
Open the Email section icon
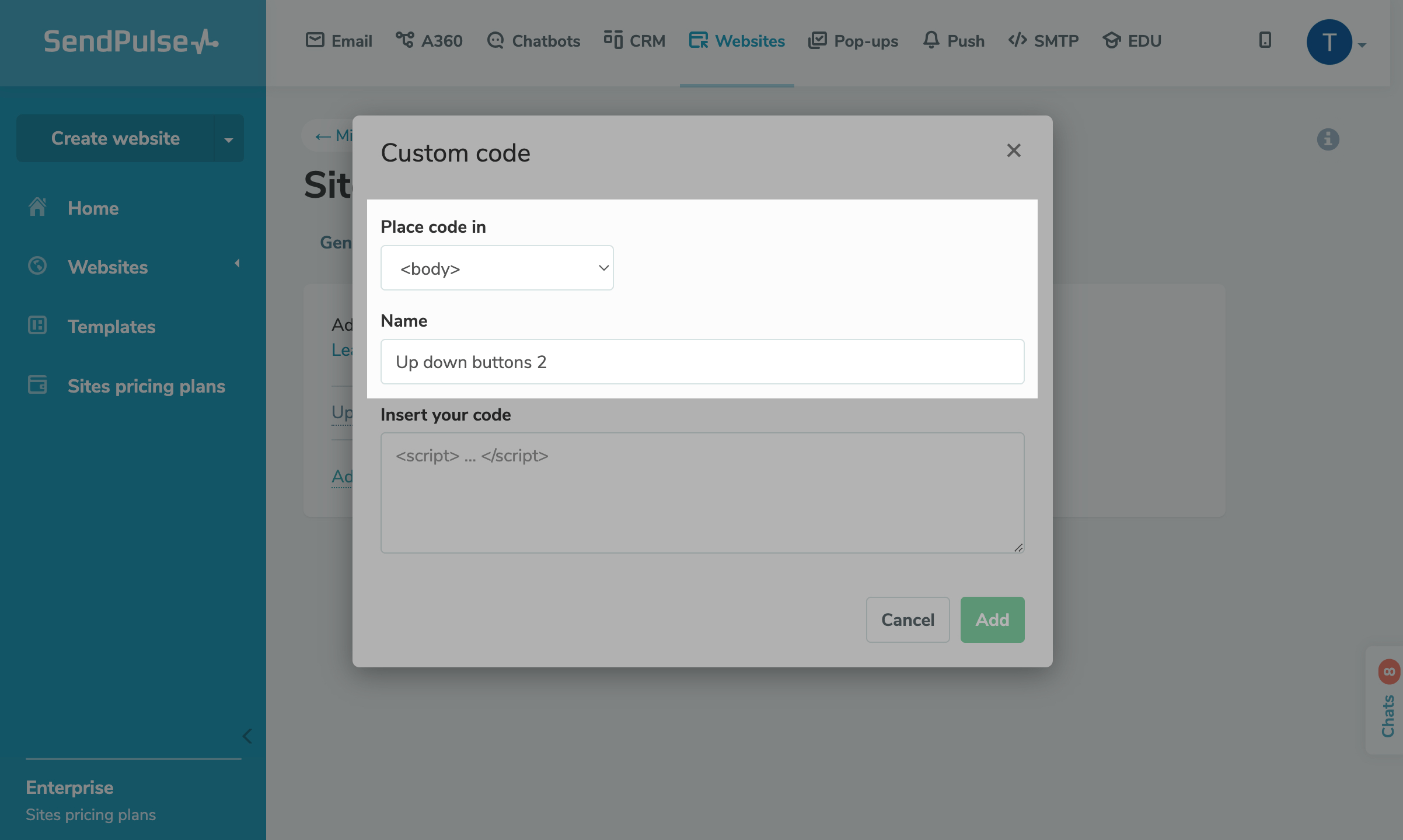pos(315,40)
